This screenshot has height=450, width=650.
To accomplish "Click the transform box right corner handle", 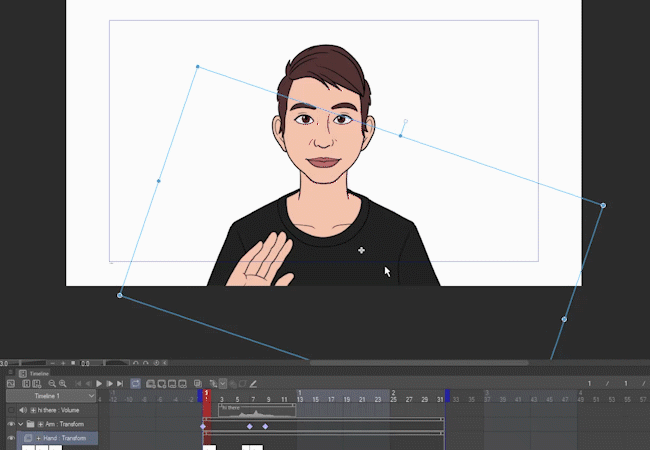I will tap(603, 205).
